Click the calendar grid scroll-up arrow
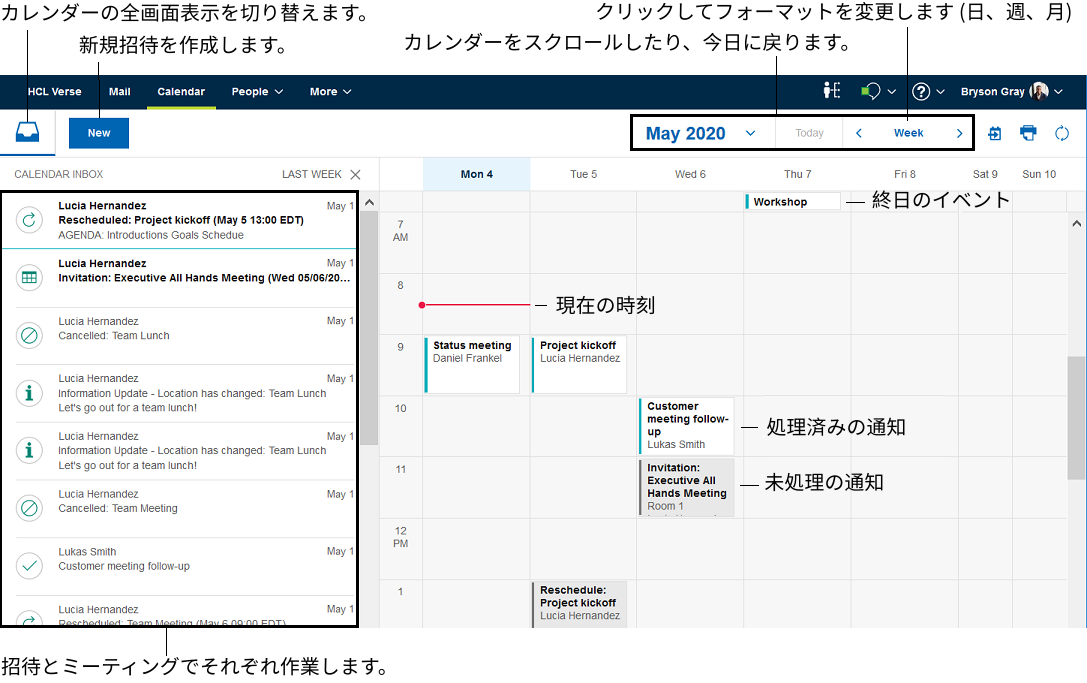The height and width of the screenshot is (683, 1087). click(x=1076, y=223)
